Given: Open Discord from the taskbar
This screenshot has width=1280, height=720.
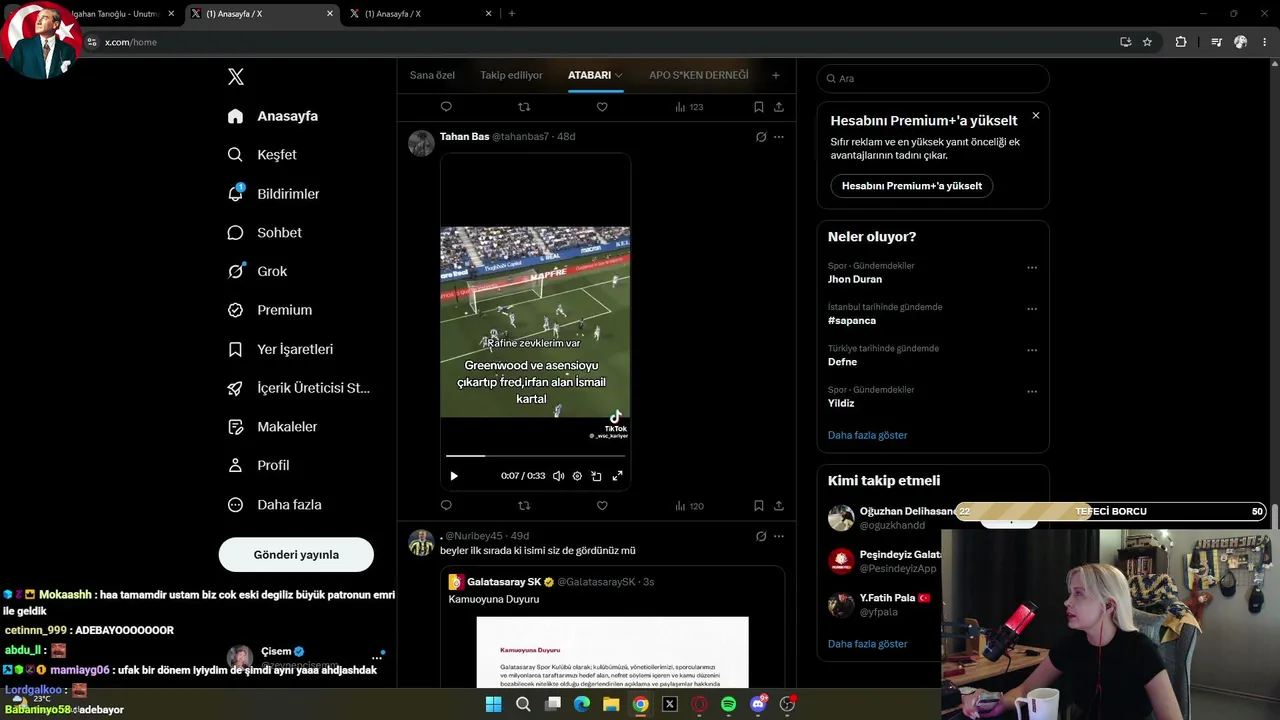Looking at the screenshot, I should (x=758, y=704).
